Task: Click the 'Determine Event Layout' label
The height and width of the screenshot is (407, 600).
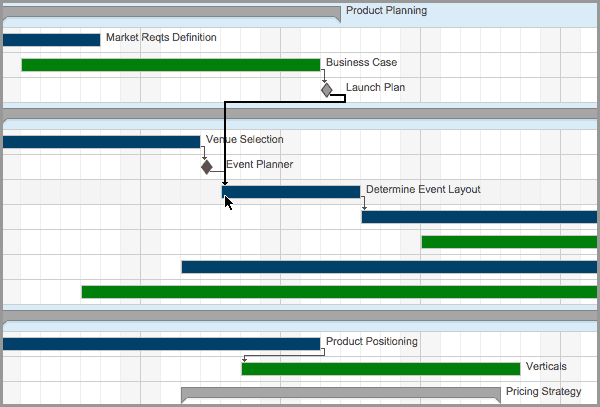Action: tap(423, 189)
